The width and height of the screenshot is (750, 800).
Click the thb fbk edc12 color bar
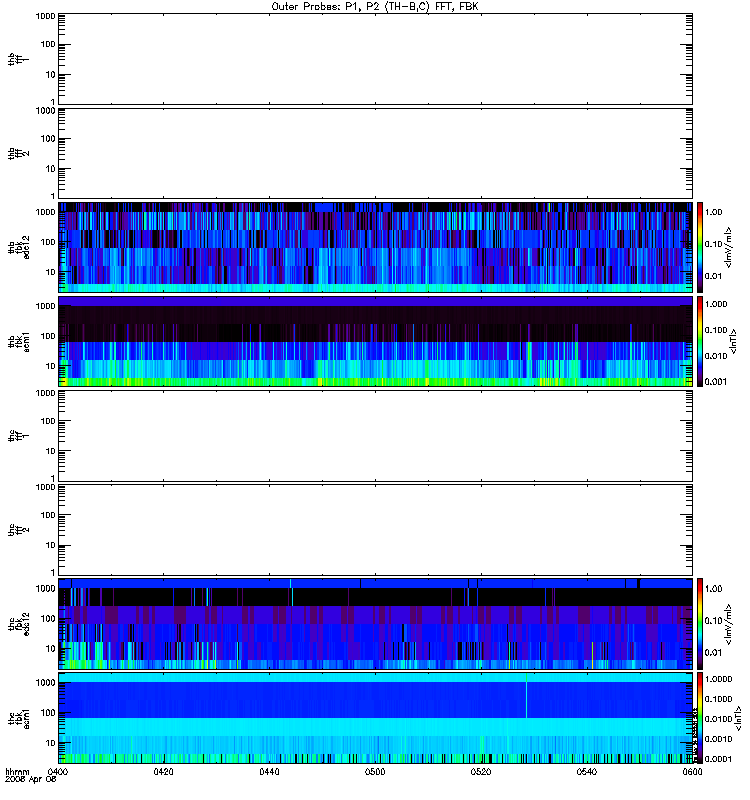coord(700,247)
